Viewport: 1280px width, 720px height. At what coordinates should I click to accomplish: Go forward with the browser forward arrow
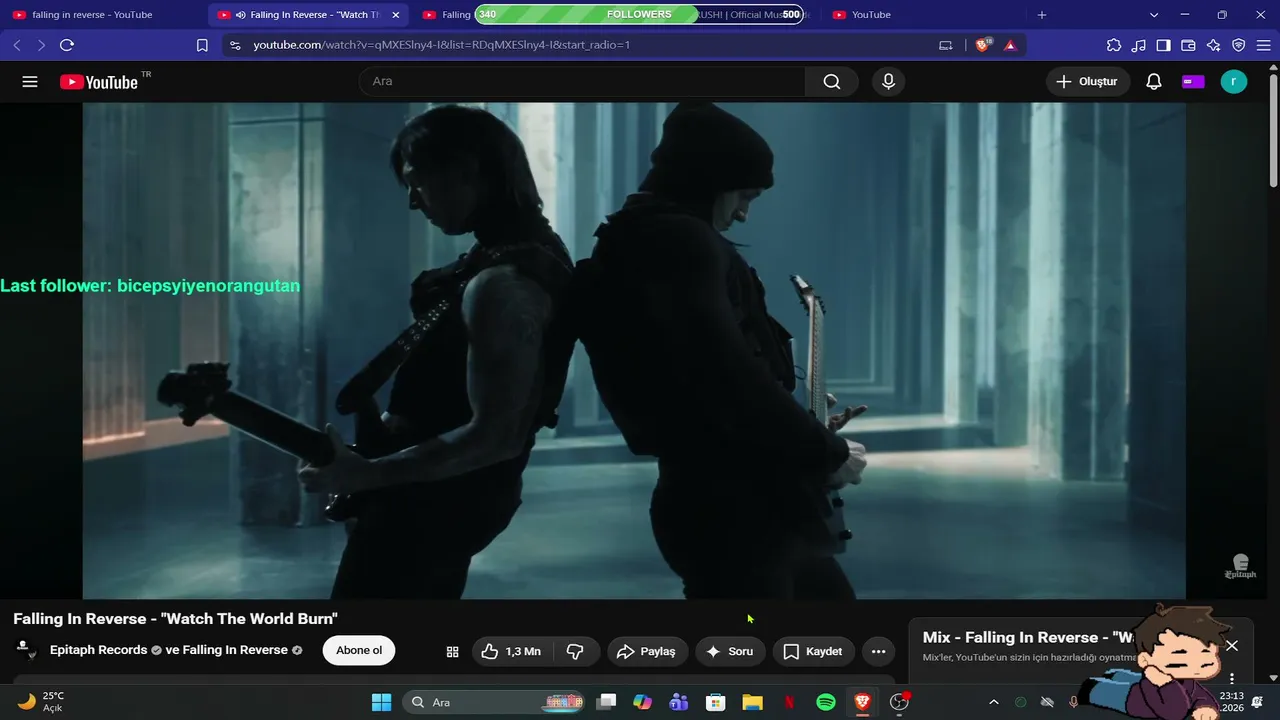click(x=41, y=45)
